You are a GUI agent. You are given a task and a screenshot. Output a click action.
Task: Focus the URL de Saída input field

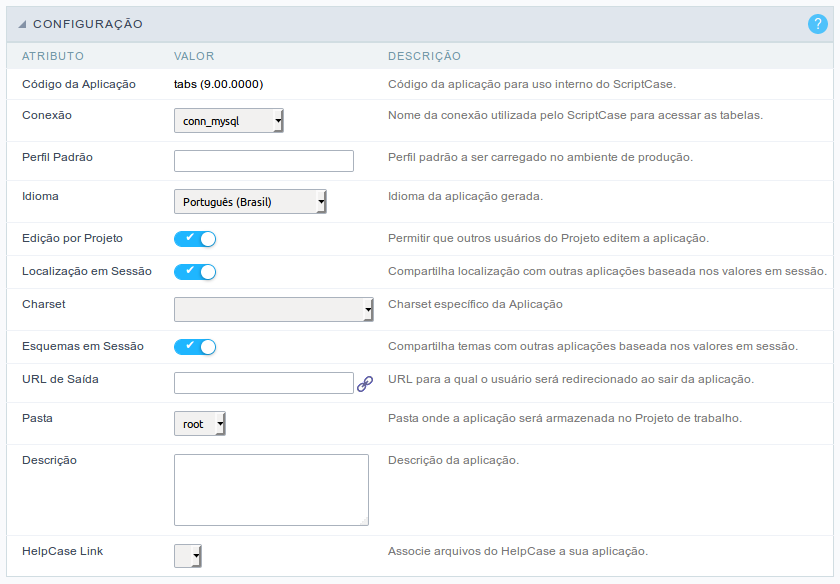264,383
